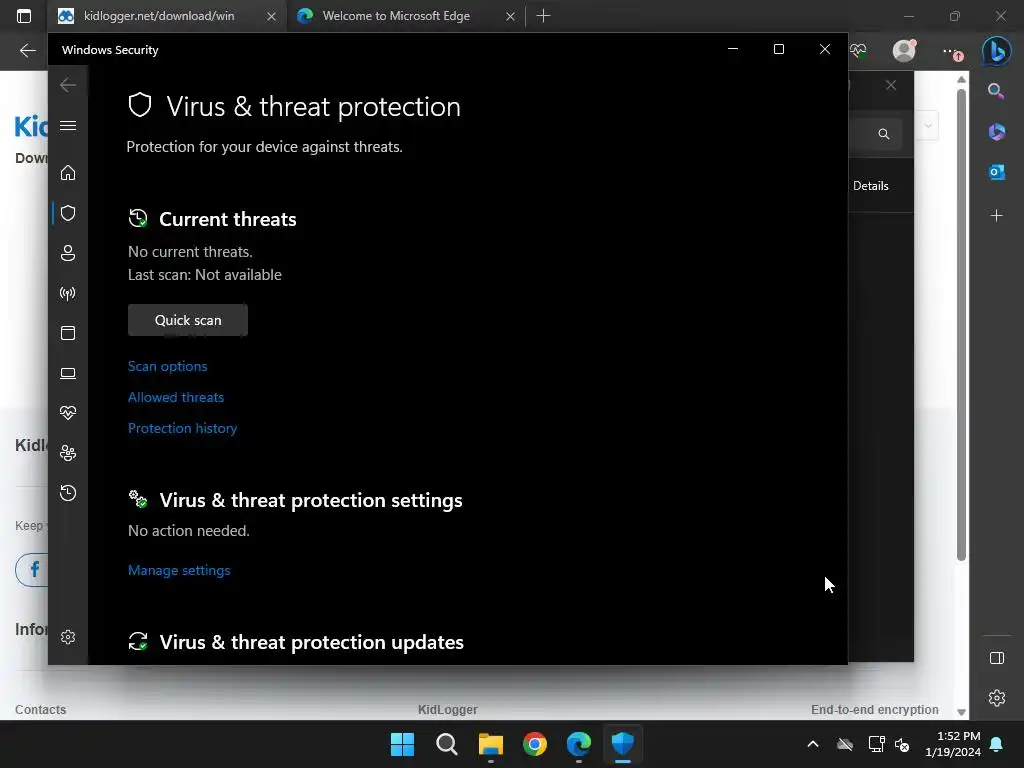Open Scan options link
The height and width of the screenshot is (768, 1024).
[x=167, y=366]
